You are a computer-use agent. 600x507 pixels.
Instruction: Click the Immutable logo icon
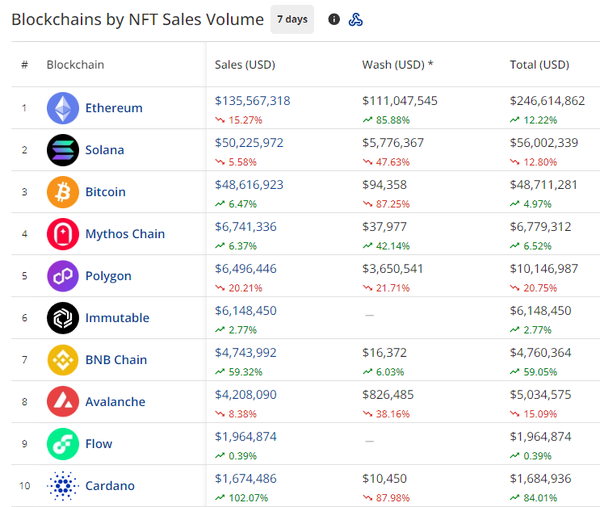pos(63,318)
